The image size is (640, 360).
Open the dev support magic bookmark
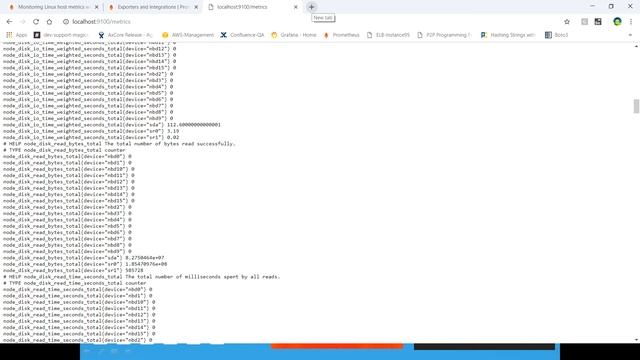pos(61,35)
